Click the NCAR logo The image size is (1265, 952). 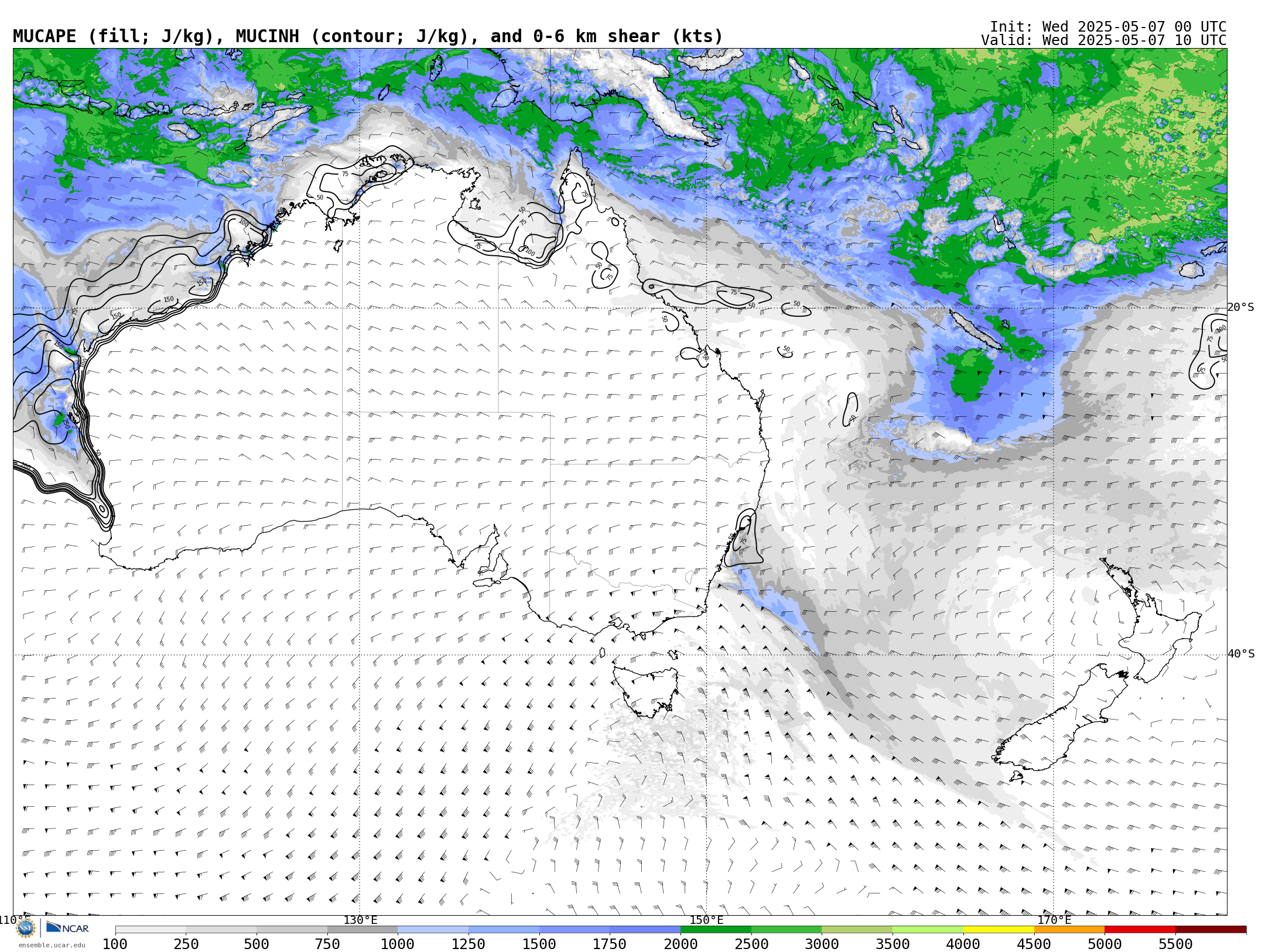click(67, 927)
